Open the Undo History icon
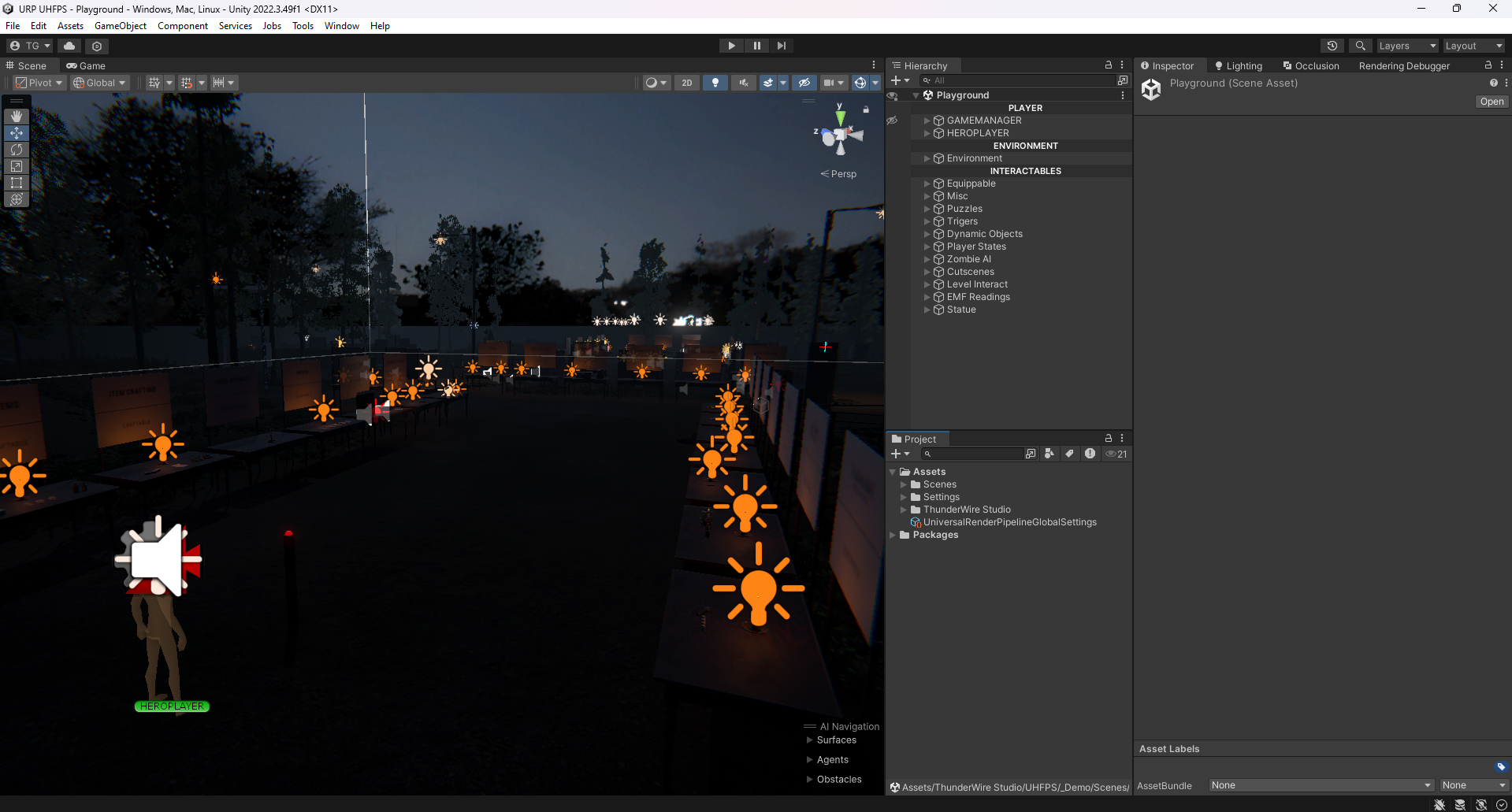Screen dimensions: 1512x812 point(1332,46)
